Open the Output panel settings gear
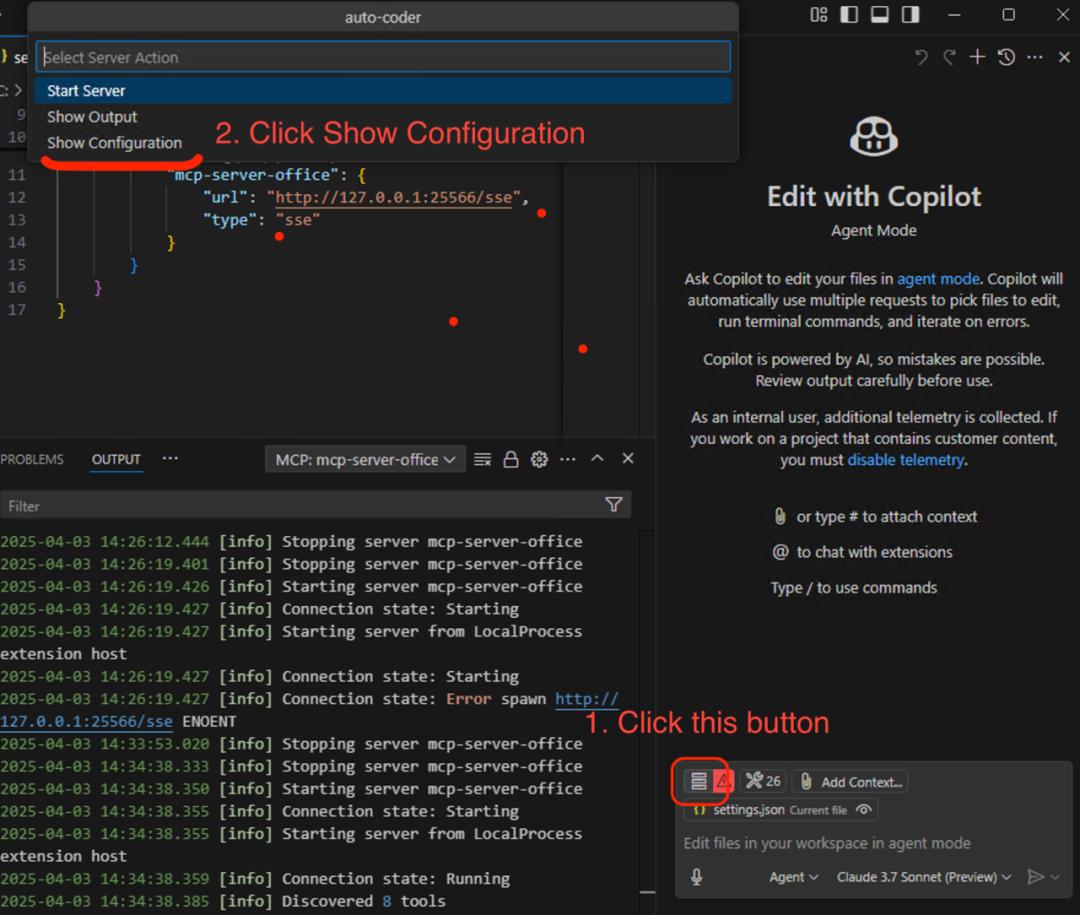This screenshot has width=1080, height=915. click(539, 459)
